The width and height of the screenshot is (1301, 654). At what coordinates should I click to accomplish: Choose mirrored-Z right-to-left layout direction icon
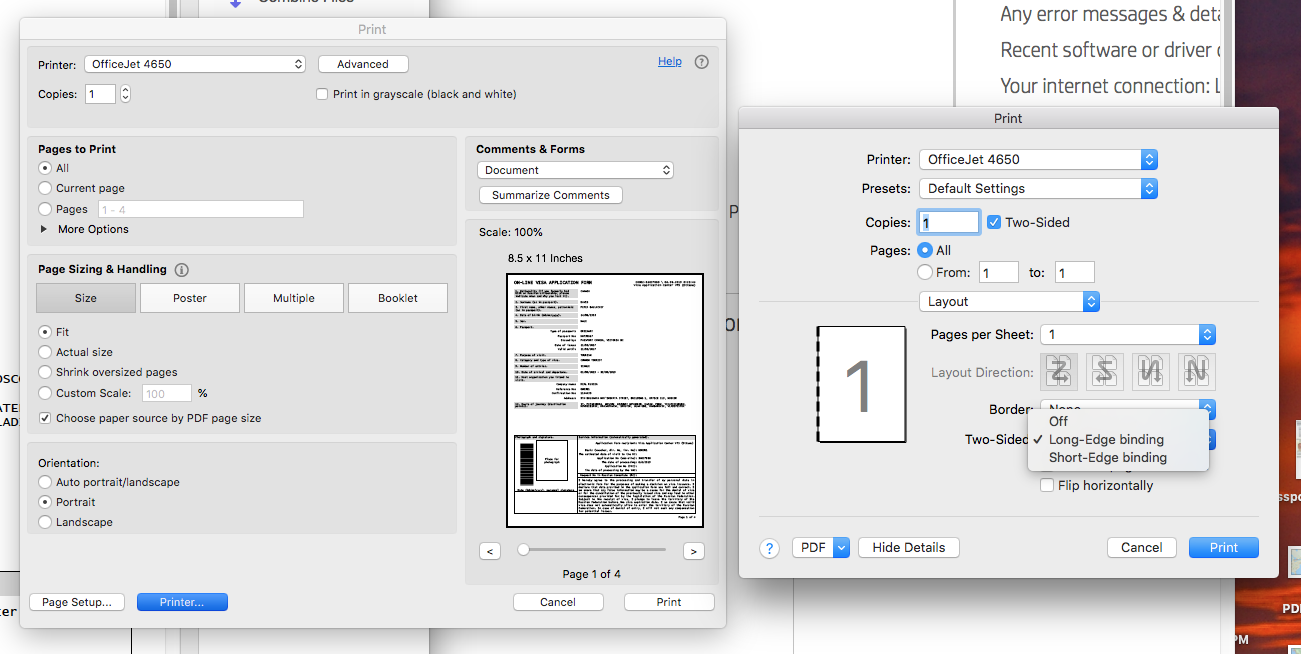coord(1105,372)
